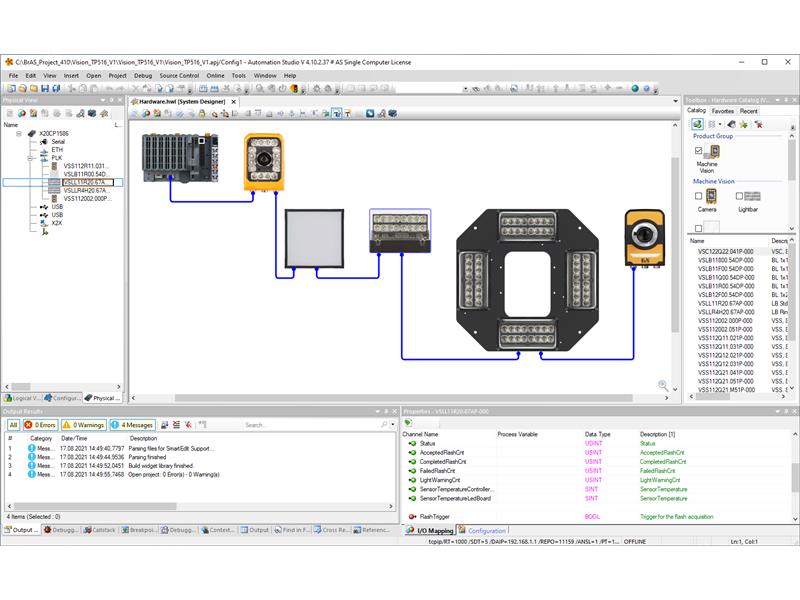Click the Status channel arrow icon
The height and width of the screenshot is (600, 800).
click(412, 443)
